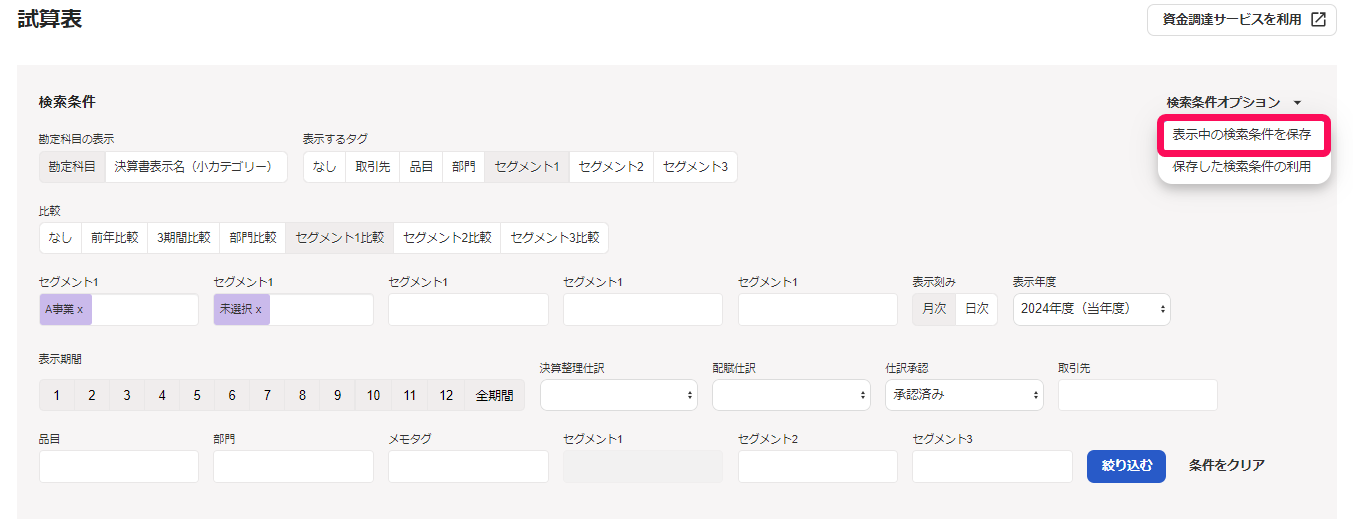This screenshot has width=1353, height=526.
Task: Click the 絞り込む button
Action: pos(1126,465)
